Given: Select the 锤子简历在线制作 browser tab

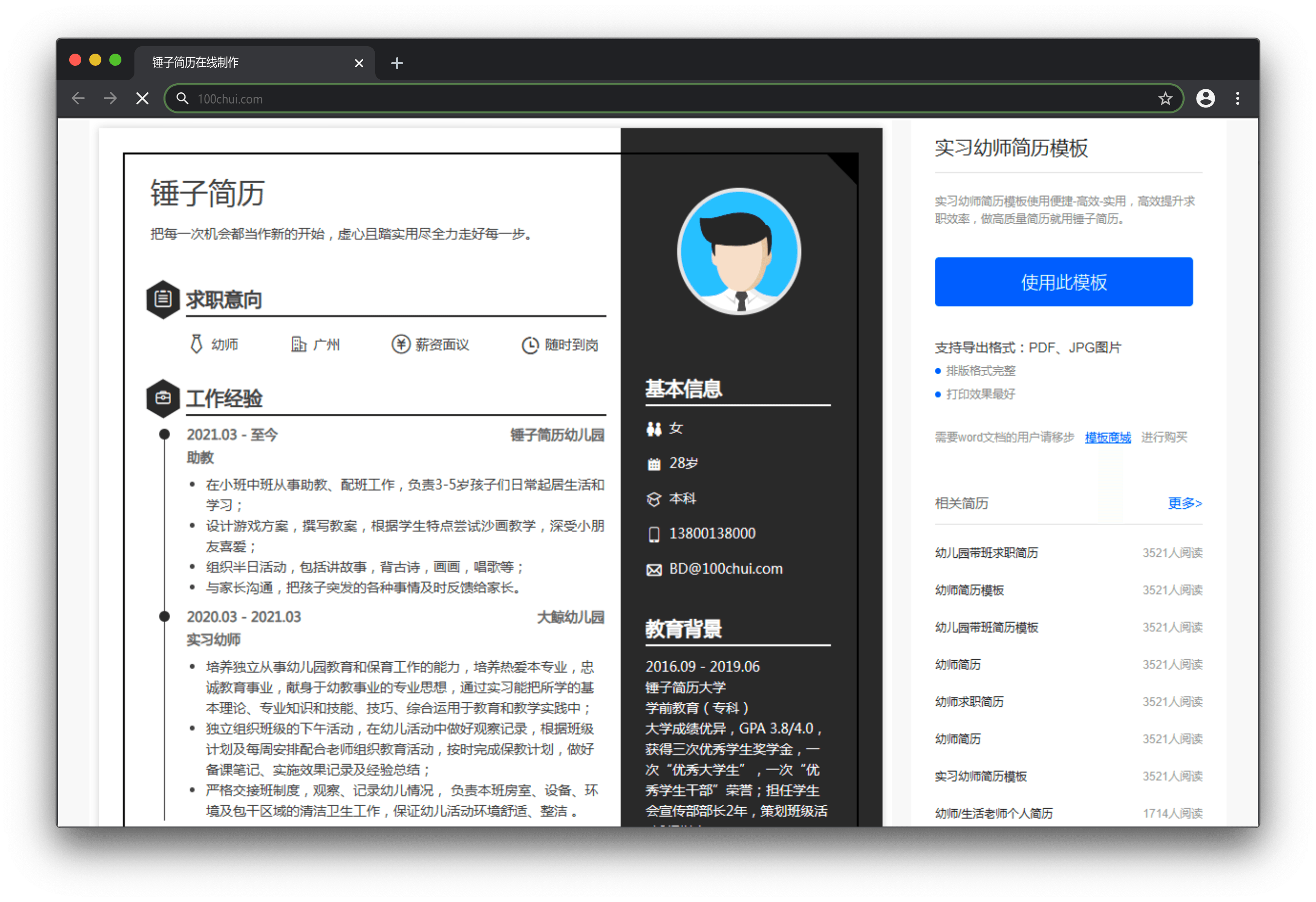Looking at the screenshot, I should pos(254,62).
